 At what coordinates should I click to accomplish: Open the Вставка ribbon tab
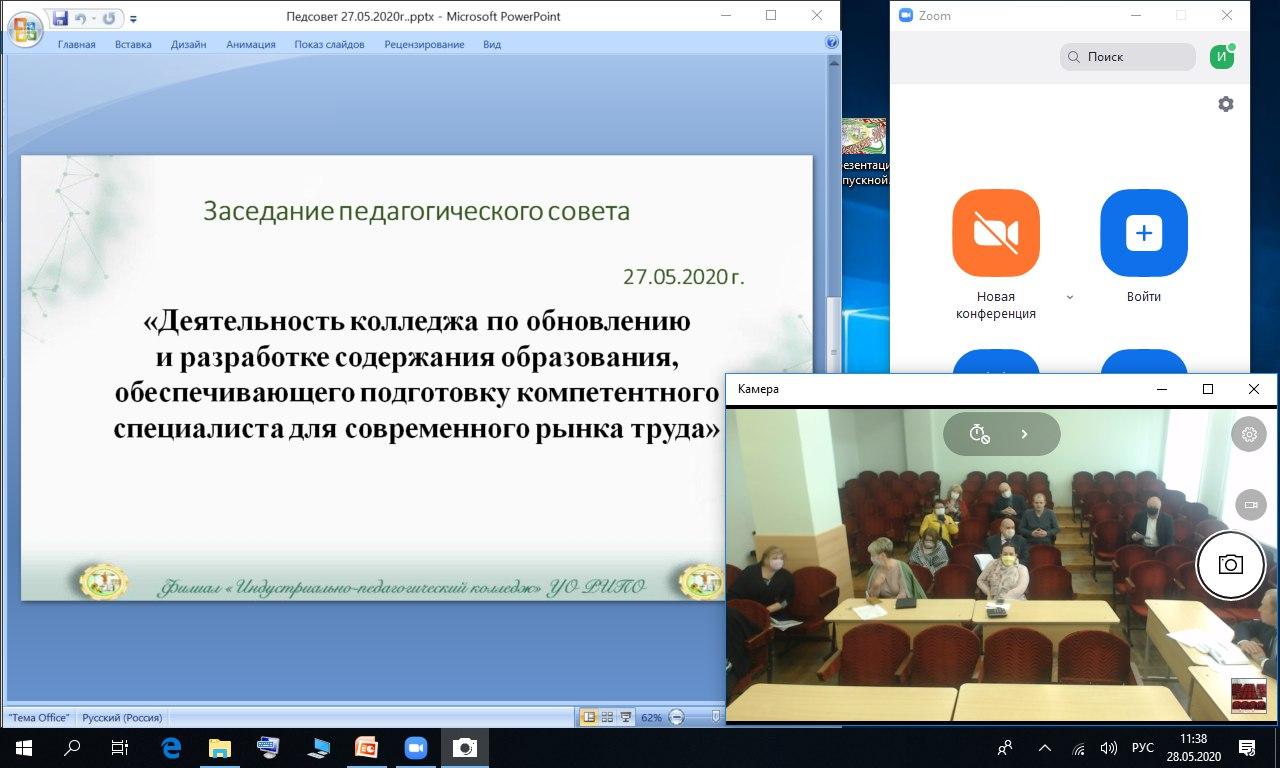(133, 44)
